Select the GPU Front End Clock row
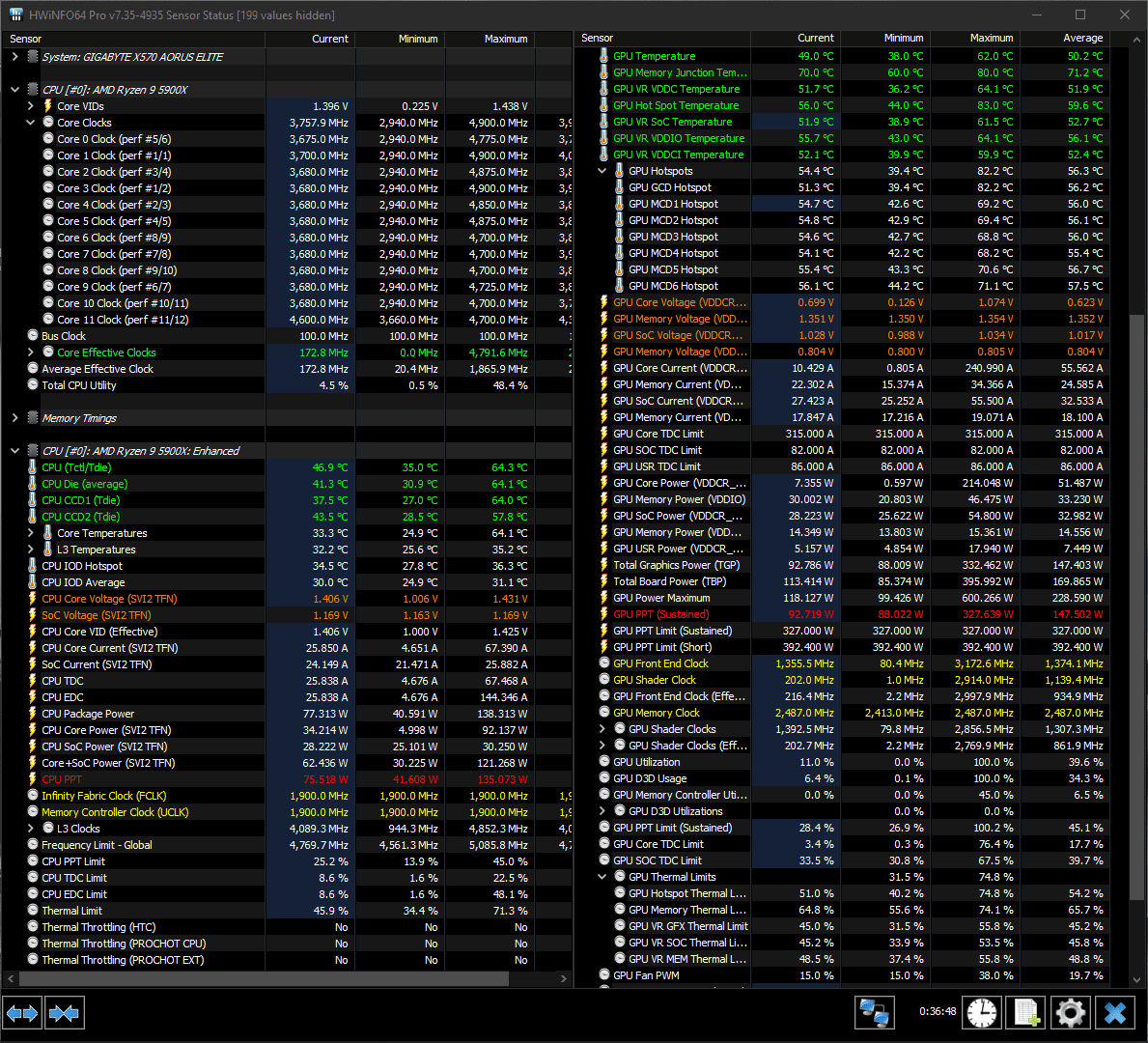 click(842, 663)
